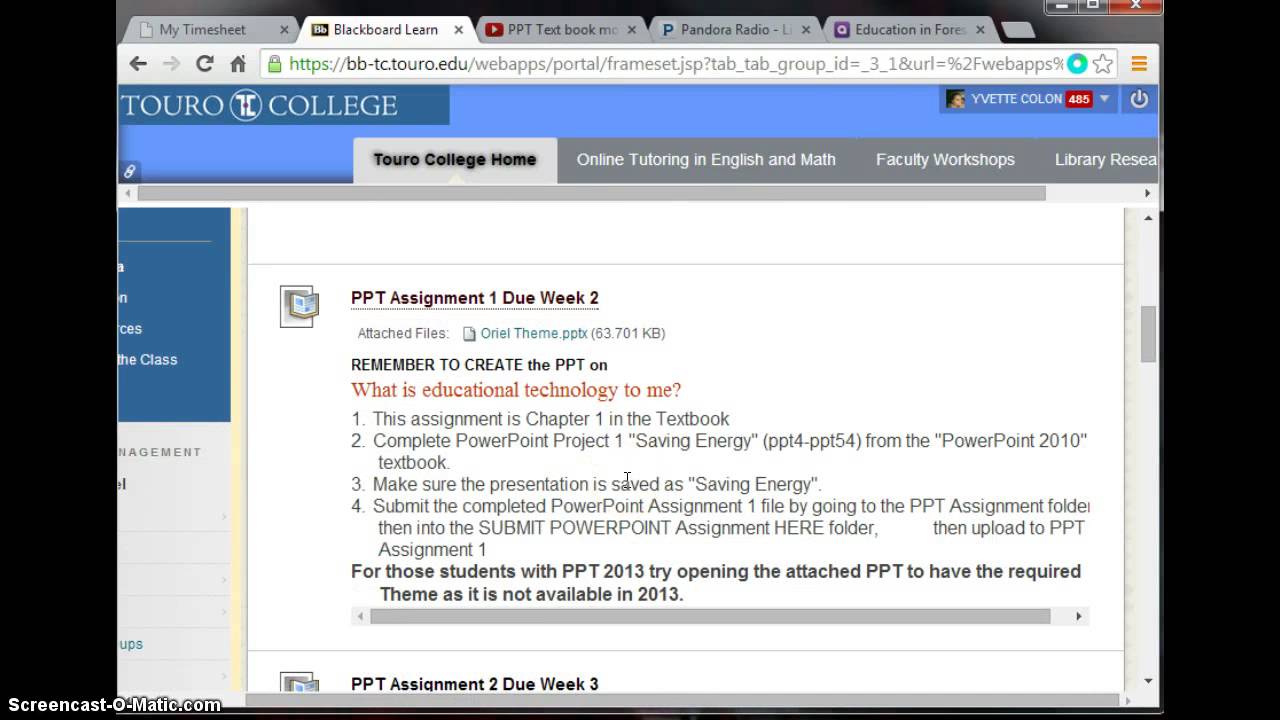Go back with the browser back arrow
Image resolution: width=1280 pixels, height=720 pixels.
pyautogui.click(x=138, y=64)
